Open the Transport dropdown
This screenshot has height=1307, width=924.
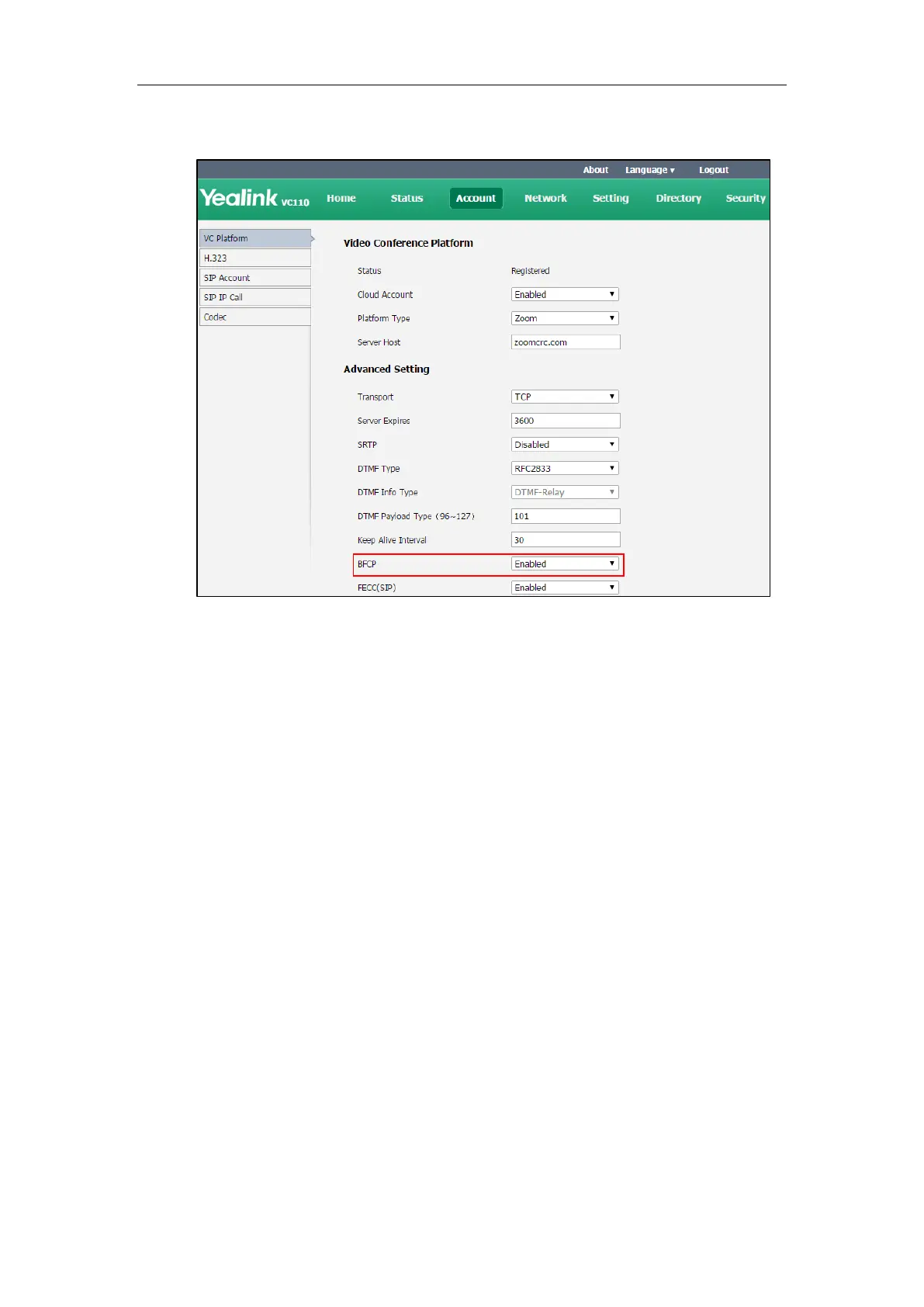pyautogui.click(x=565, y=397)
